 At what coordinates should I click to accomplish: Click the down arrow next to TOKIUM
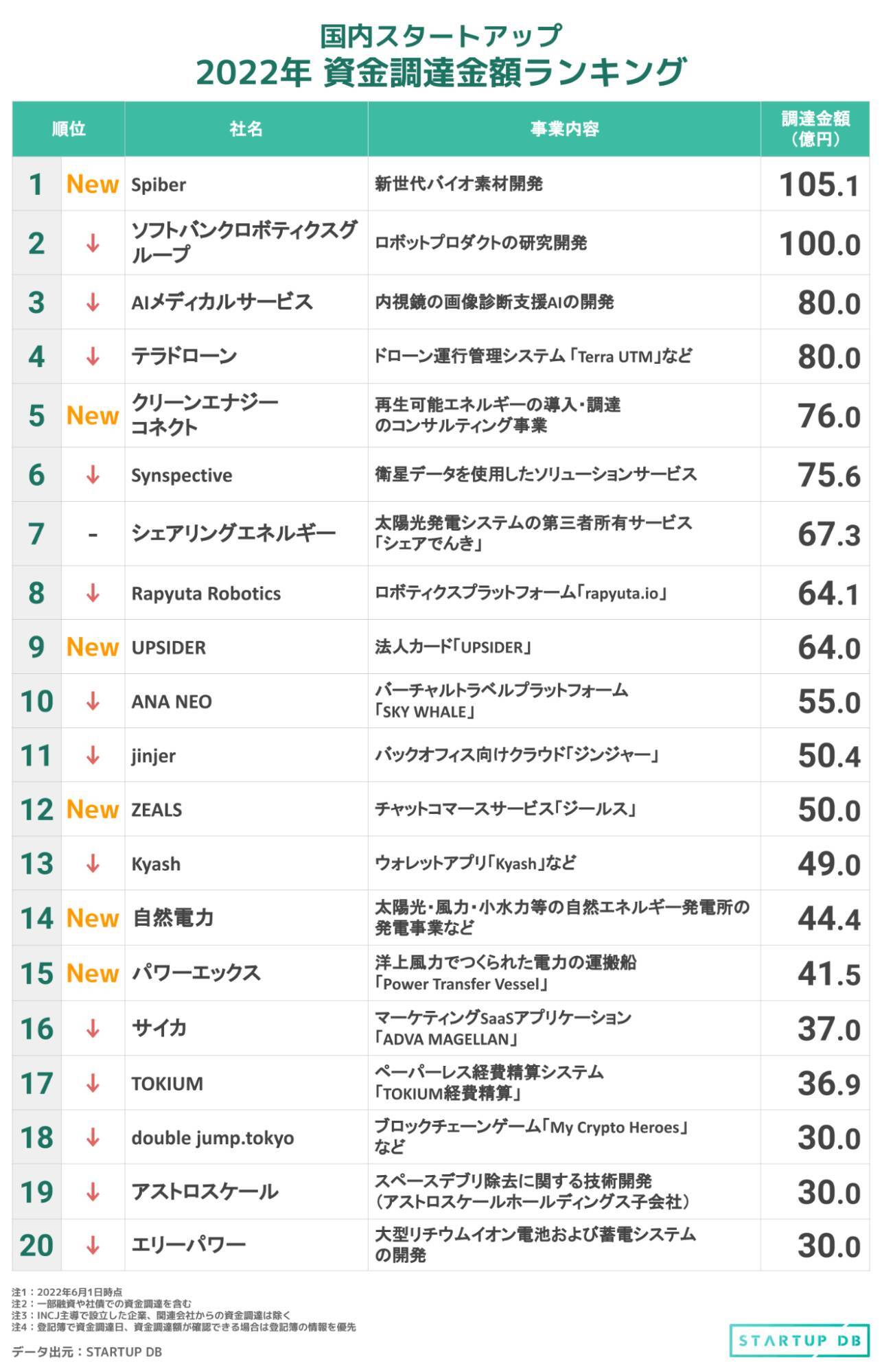(93, 1083)
